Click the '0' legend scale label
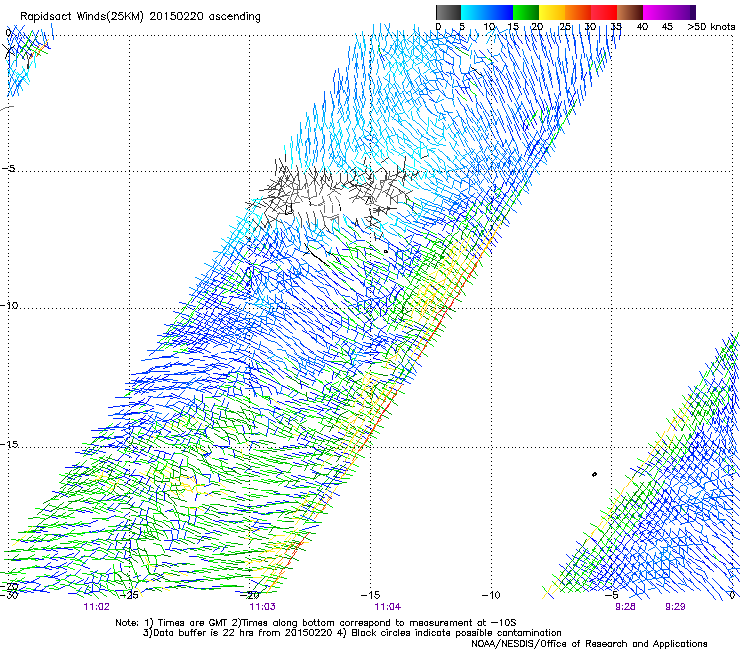This screenshot has height=650, width=740. 438,27
